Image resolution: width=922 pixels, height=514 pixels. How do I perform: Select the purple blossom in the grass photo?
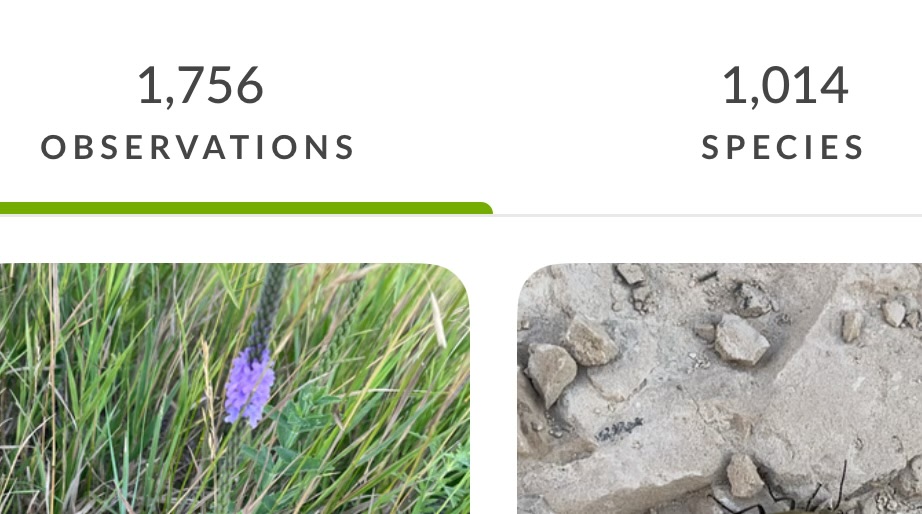(x=250, y=386)
